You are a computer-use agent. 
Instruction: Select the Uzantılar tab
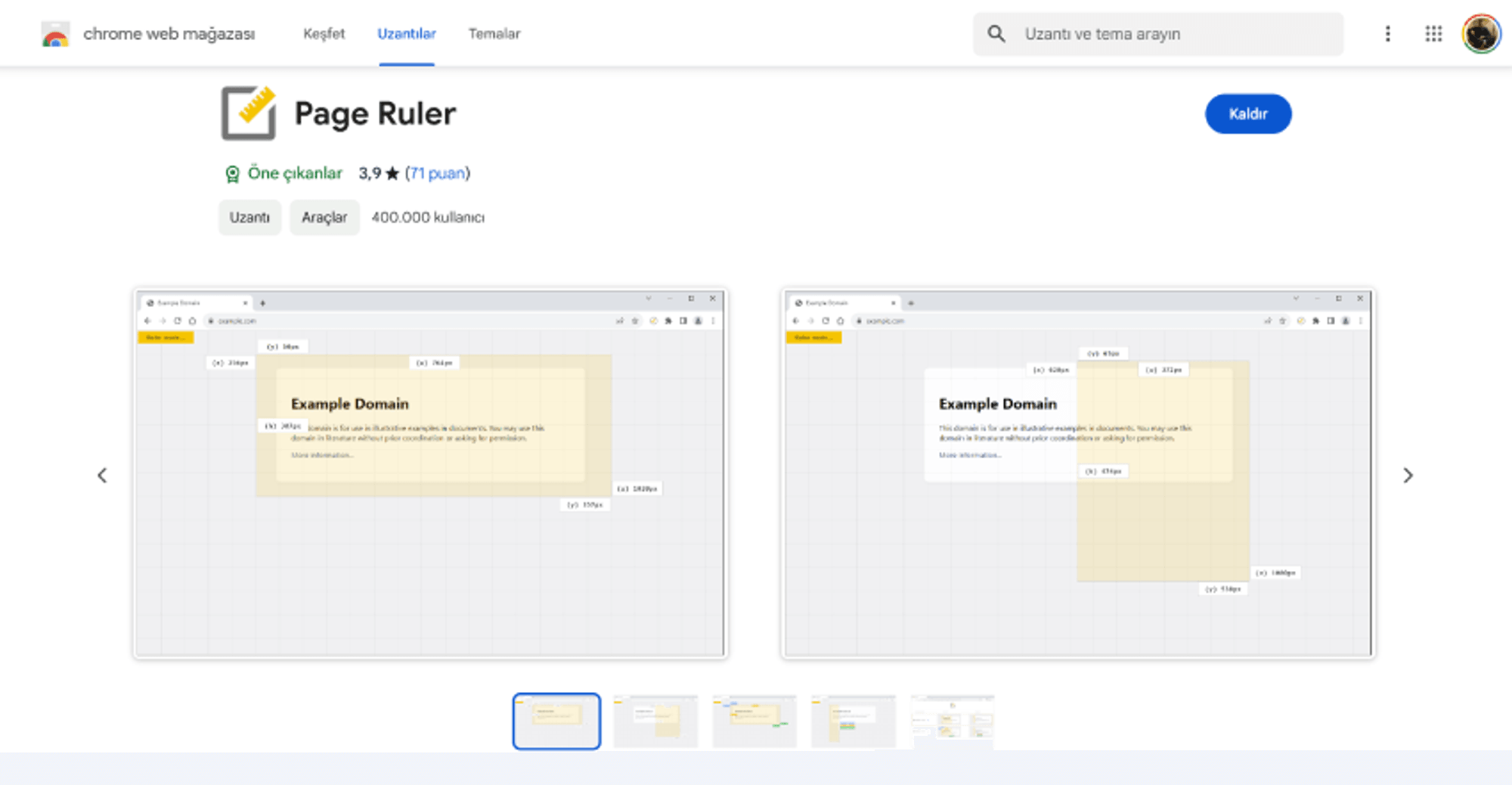click(x=406, y=34)
